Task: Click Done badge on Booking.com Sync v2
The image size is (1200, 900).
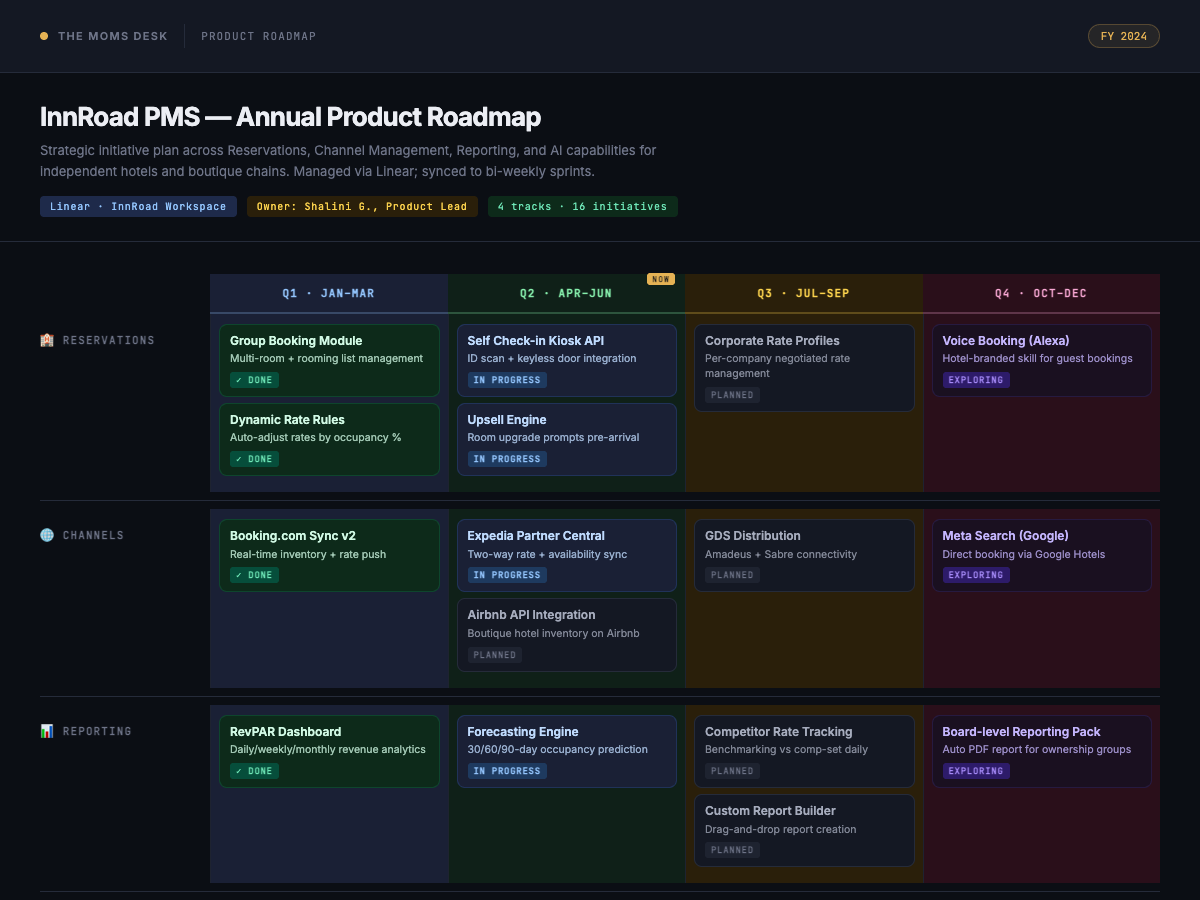Action: pos(254,575)
